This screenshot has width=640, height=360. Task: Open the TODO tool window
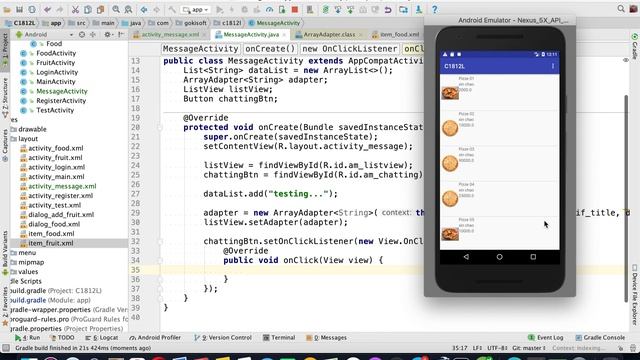tap(62, 338)
